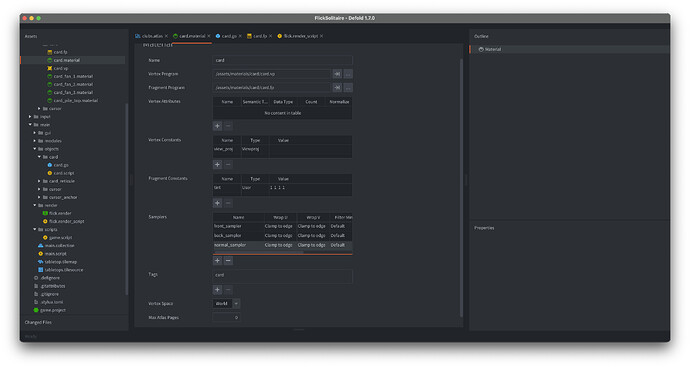Expand the gui folder
690x367 pixels.
coord(35,132)
